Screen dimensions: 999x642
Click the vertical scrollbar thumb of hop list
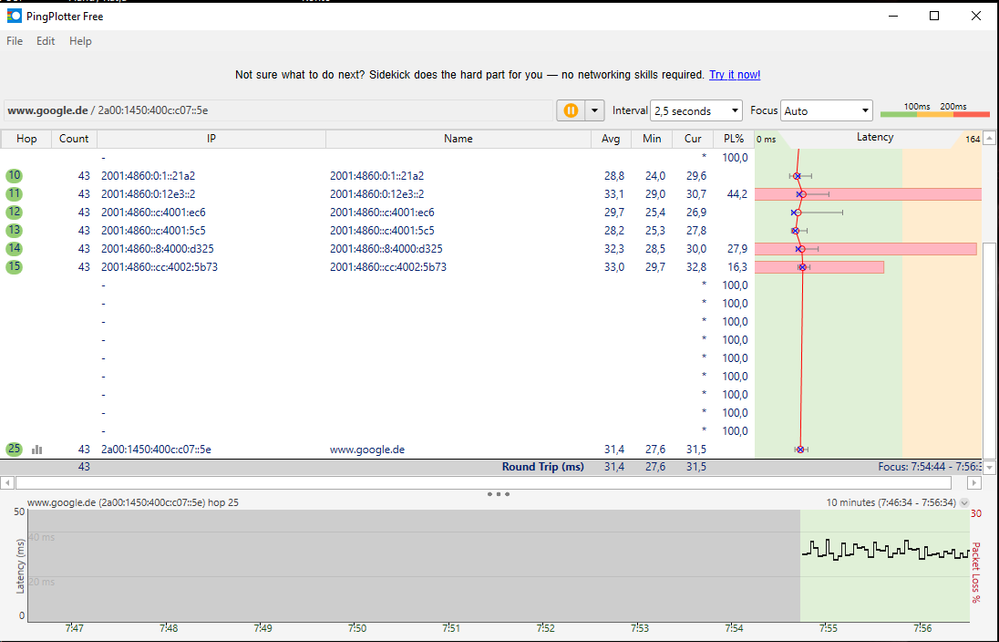coord(989,350)
